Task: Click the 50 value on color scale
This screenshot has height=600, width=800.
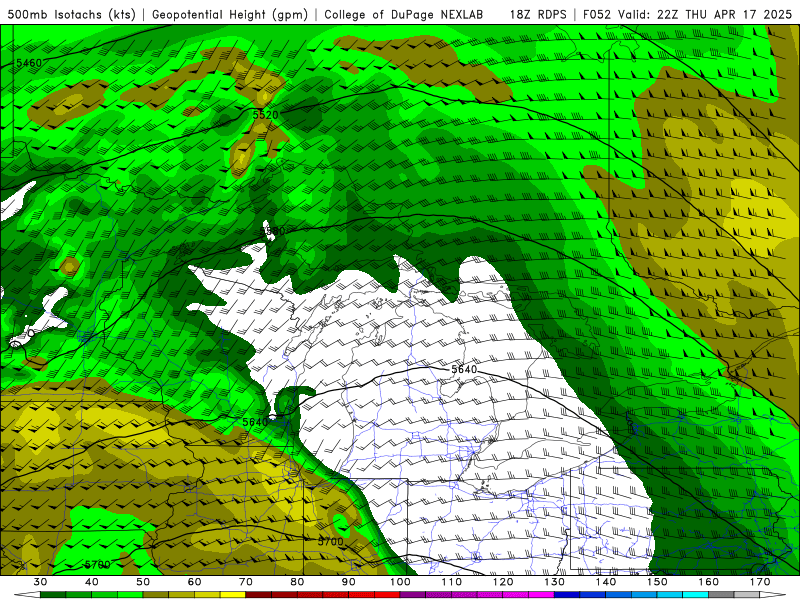Action: click(143, 582)
